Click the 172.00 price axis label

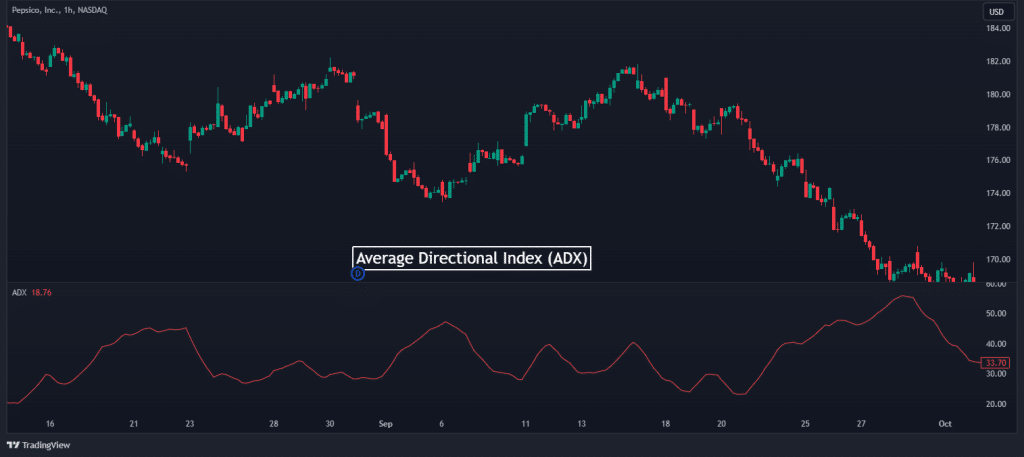coord(1000,226)
